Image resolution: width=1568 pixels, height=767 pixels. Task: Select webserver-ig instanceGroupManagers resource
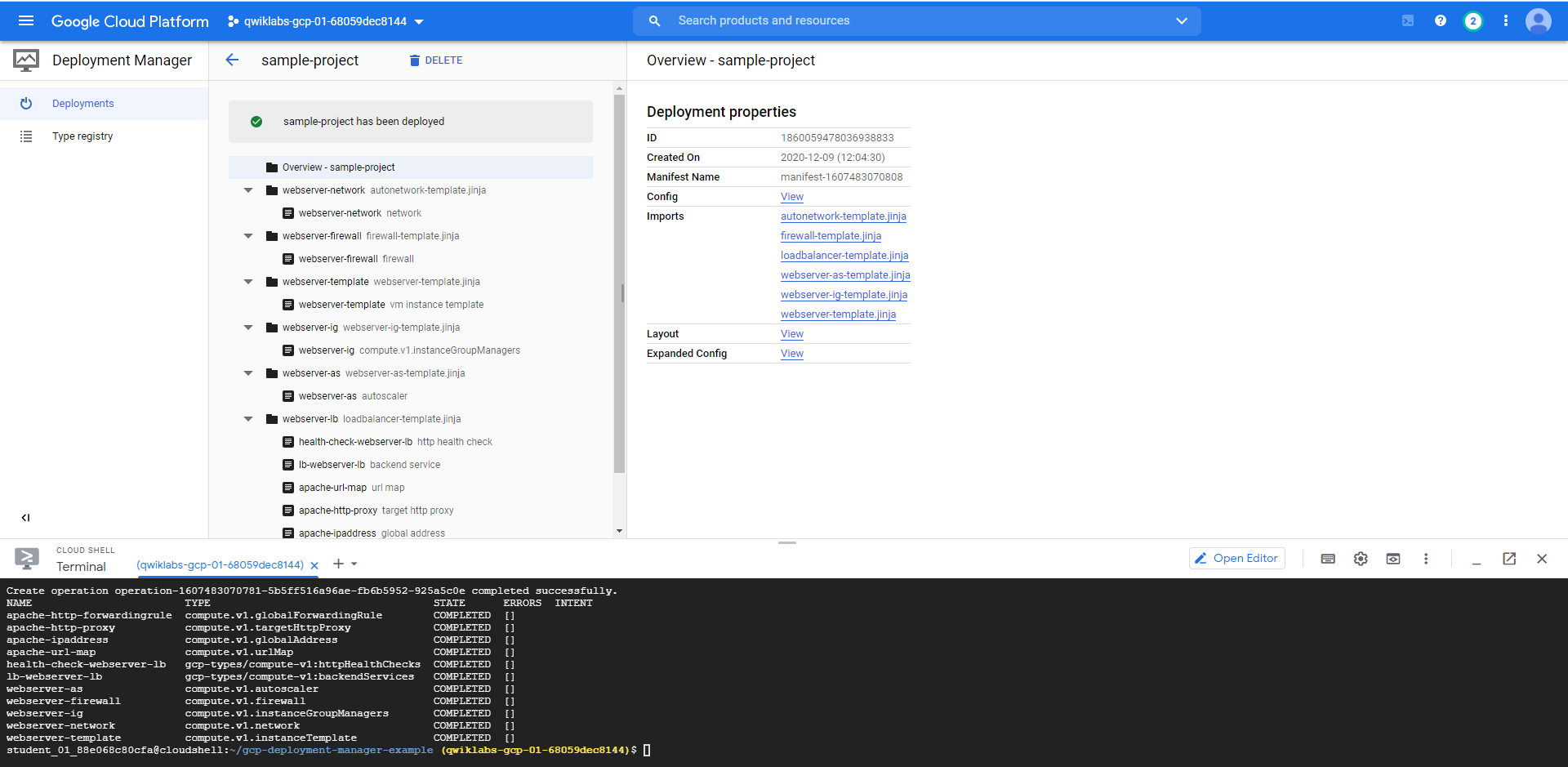point(401,350)
